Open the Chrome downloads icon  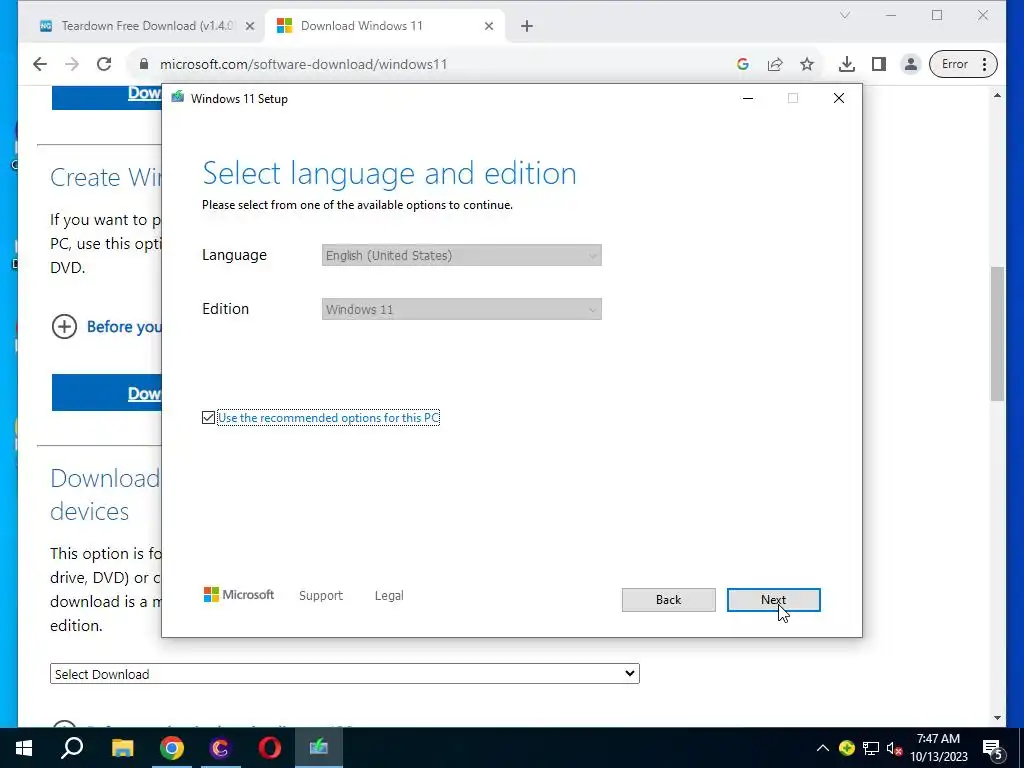coord(846,64)
